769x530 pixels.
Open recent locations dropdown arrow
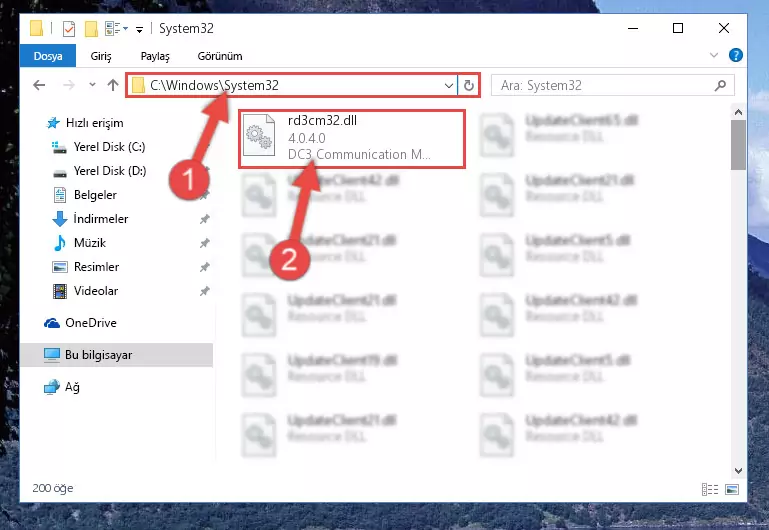click(92, 85)
